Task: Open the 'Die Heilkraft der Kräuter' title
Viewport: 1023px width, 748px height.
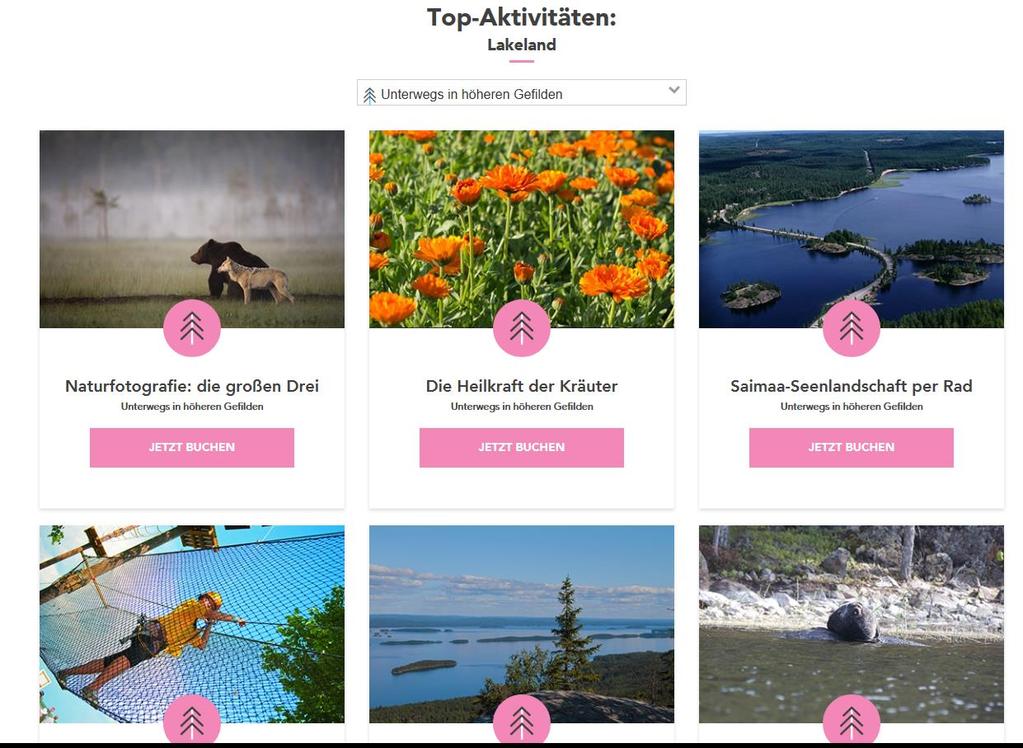Action: click(x=521, y=386)
